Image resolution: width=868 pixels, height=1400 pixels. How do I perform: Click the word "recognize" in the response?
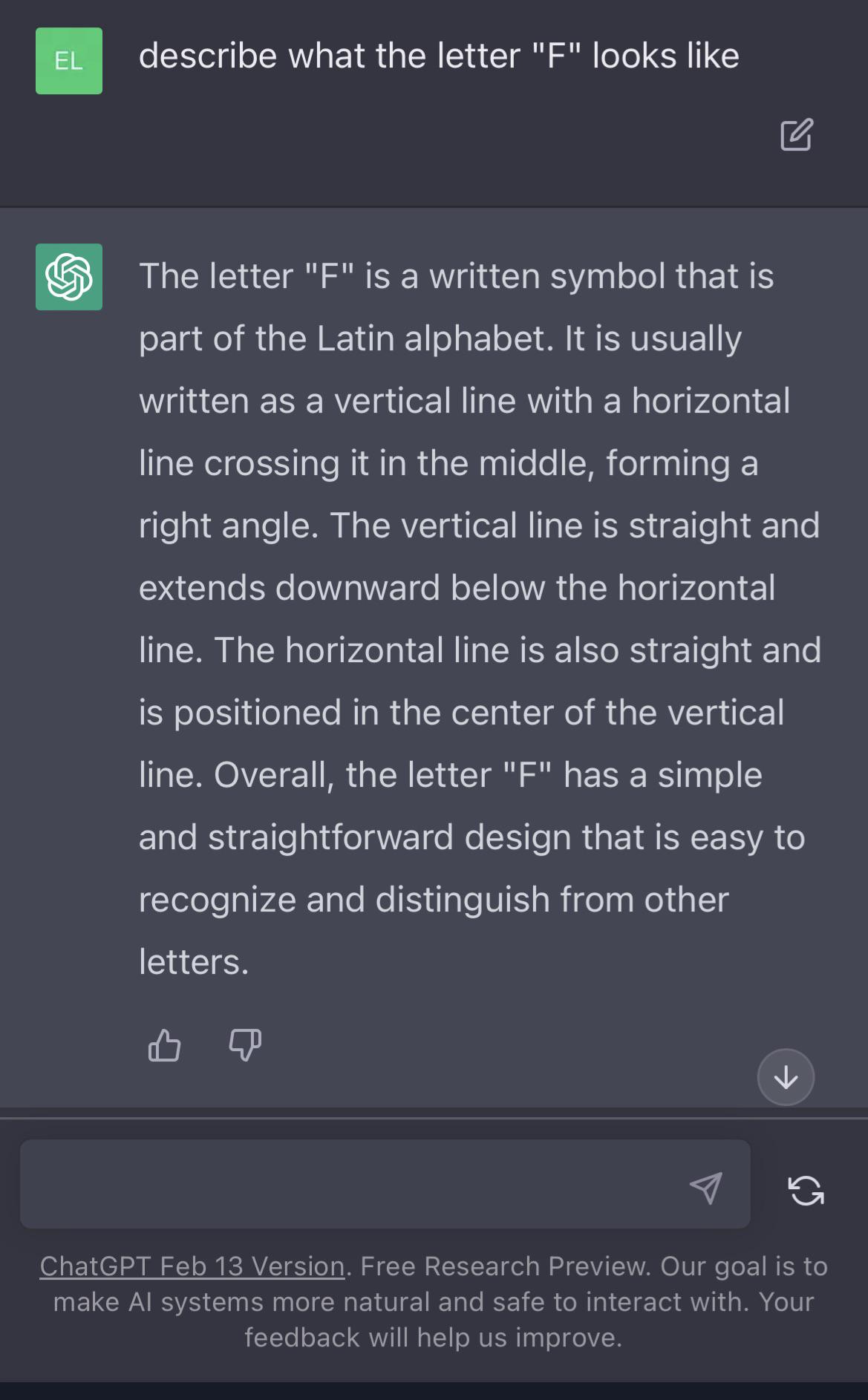[x=218, y=900]
